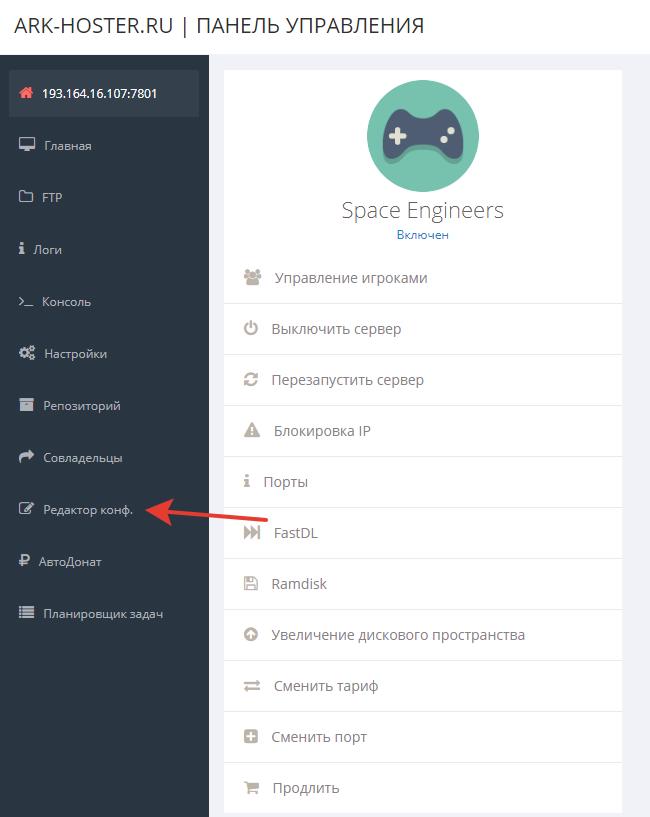Click the edit pencil icon next to Редактор конф.

26,509
